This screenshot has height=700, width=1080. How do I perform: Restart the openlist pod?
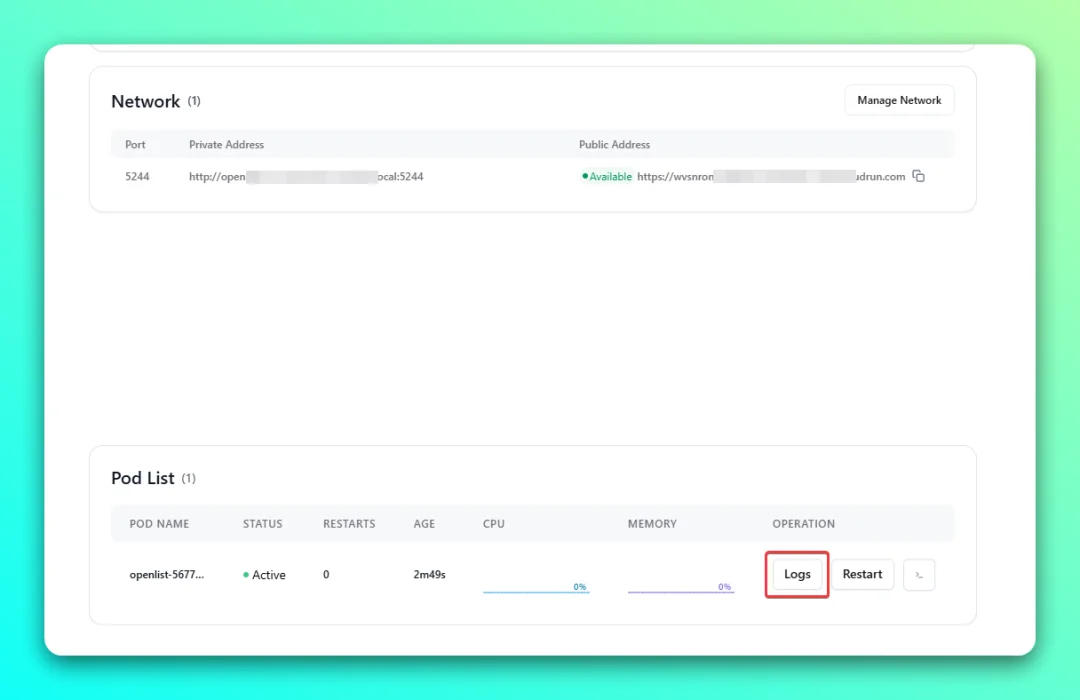862,574
